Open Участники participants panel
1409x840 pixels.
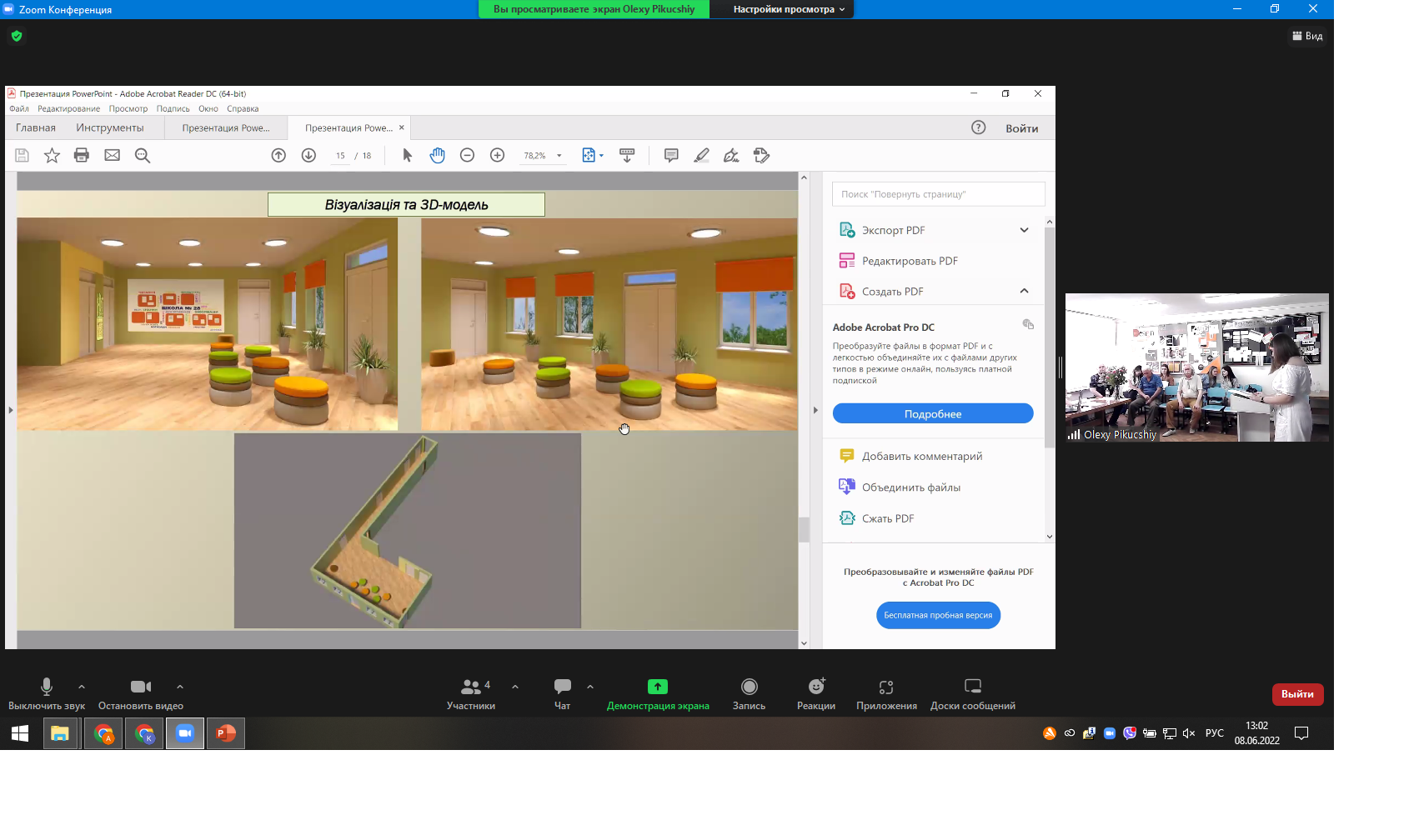coord(471,693)
